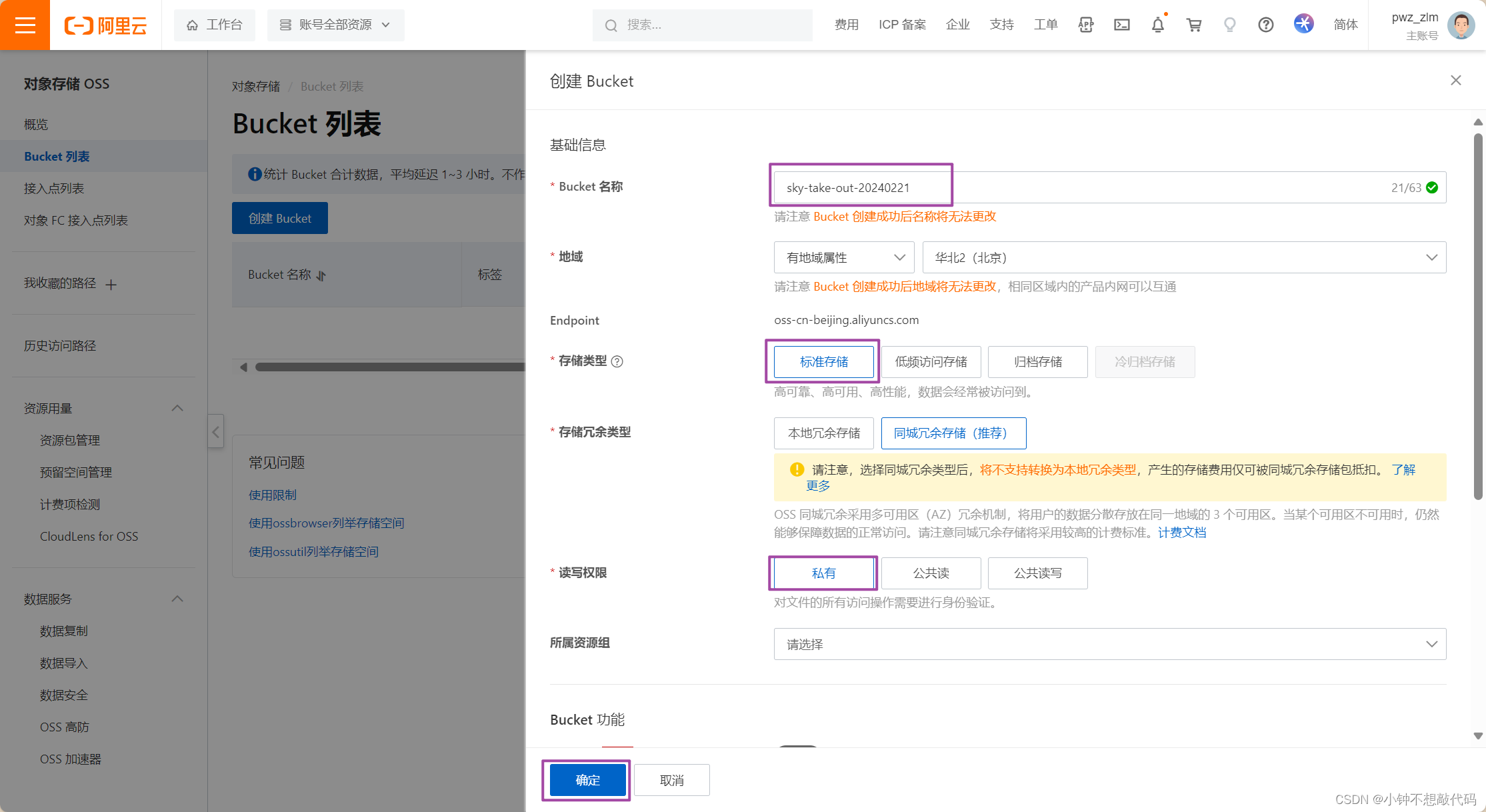Close the 创建 Bucket panel
This screenshot has width=1486, height=812.
[1456, 81]
